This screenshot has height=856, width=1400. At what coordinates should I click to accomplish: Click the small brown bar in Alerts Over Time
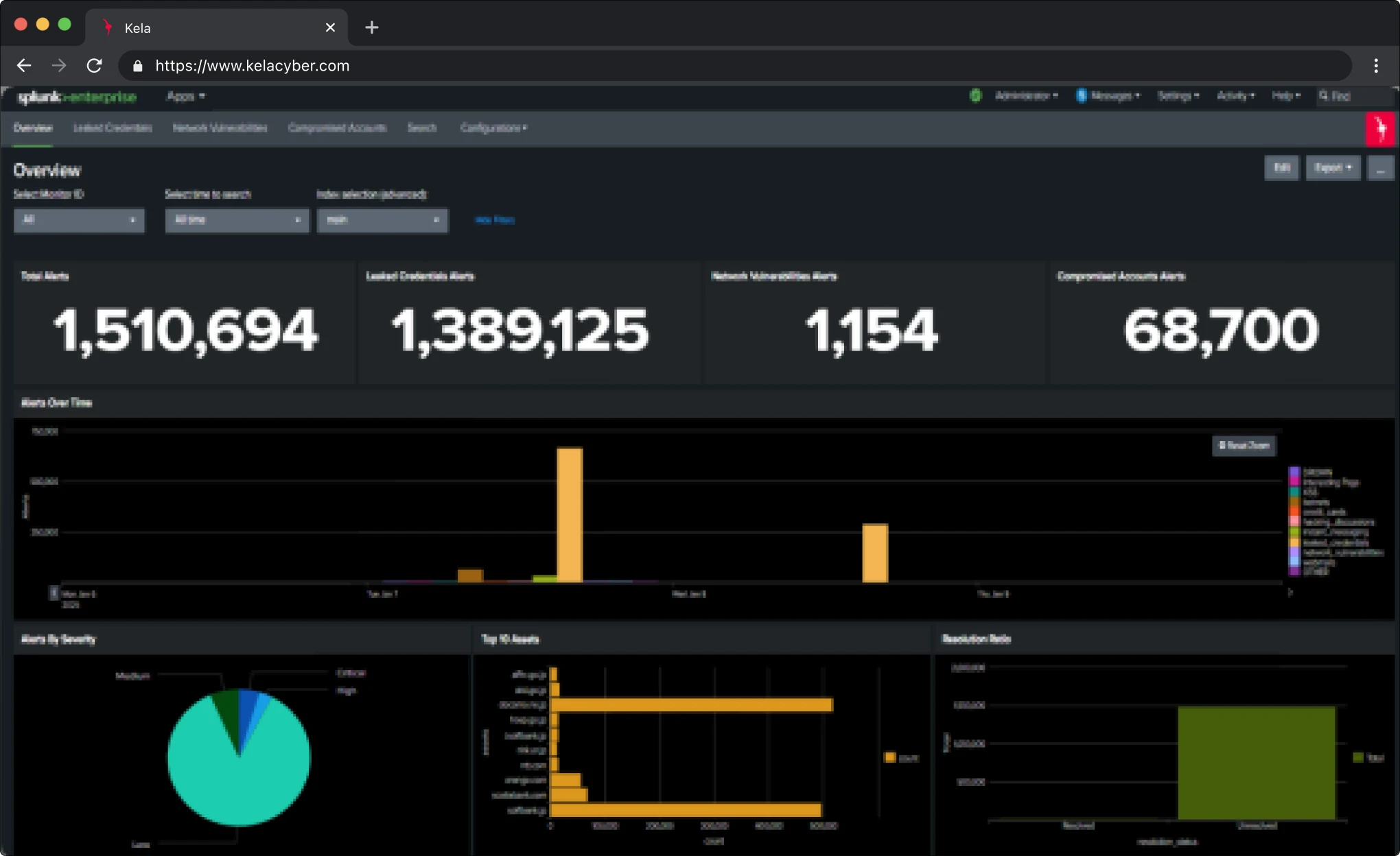coord(470,576)
